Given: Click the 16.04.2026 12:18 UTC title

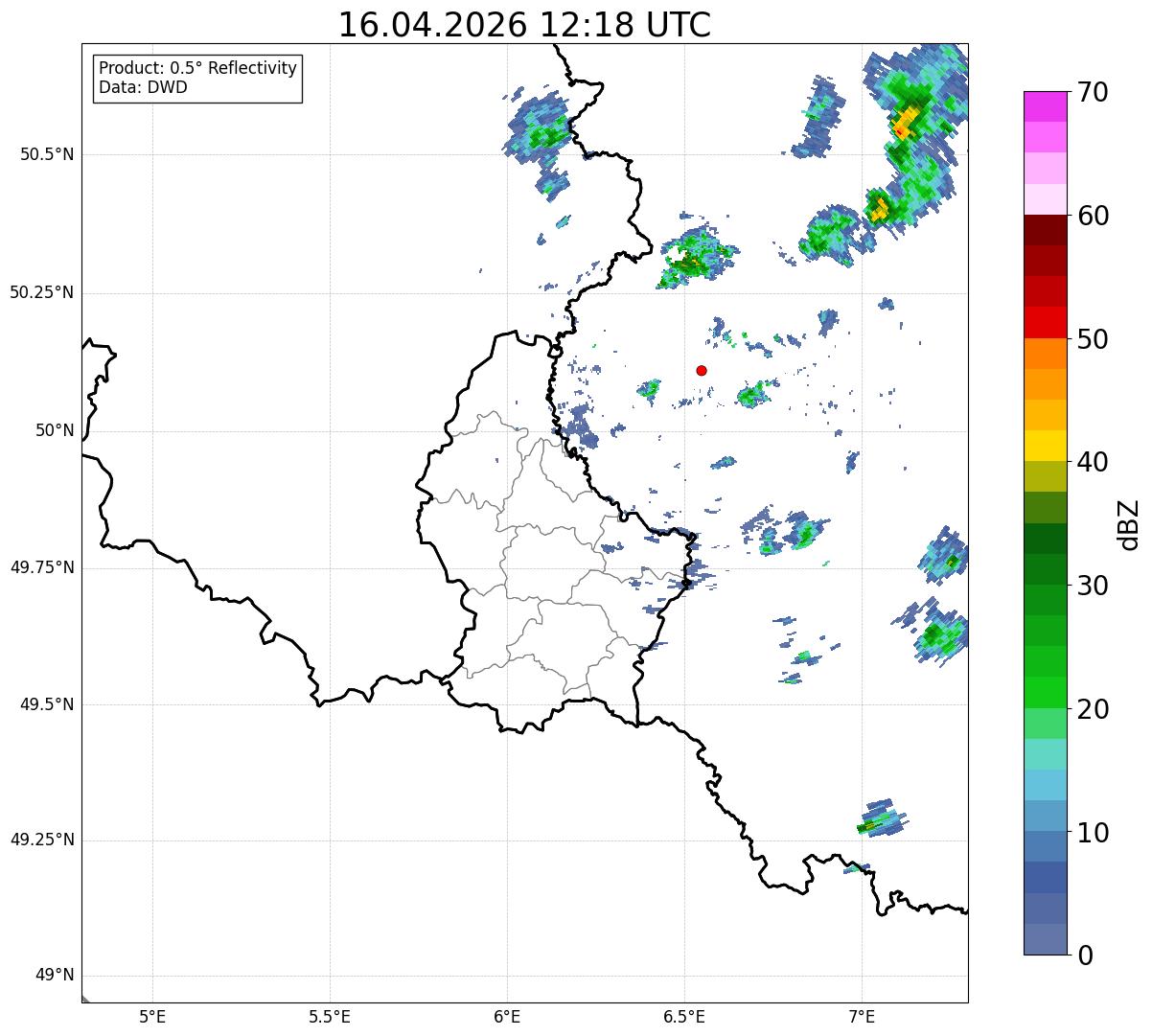Looking at the screenshot, I should (x=524, y=25).
